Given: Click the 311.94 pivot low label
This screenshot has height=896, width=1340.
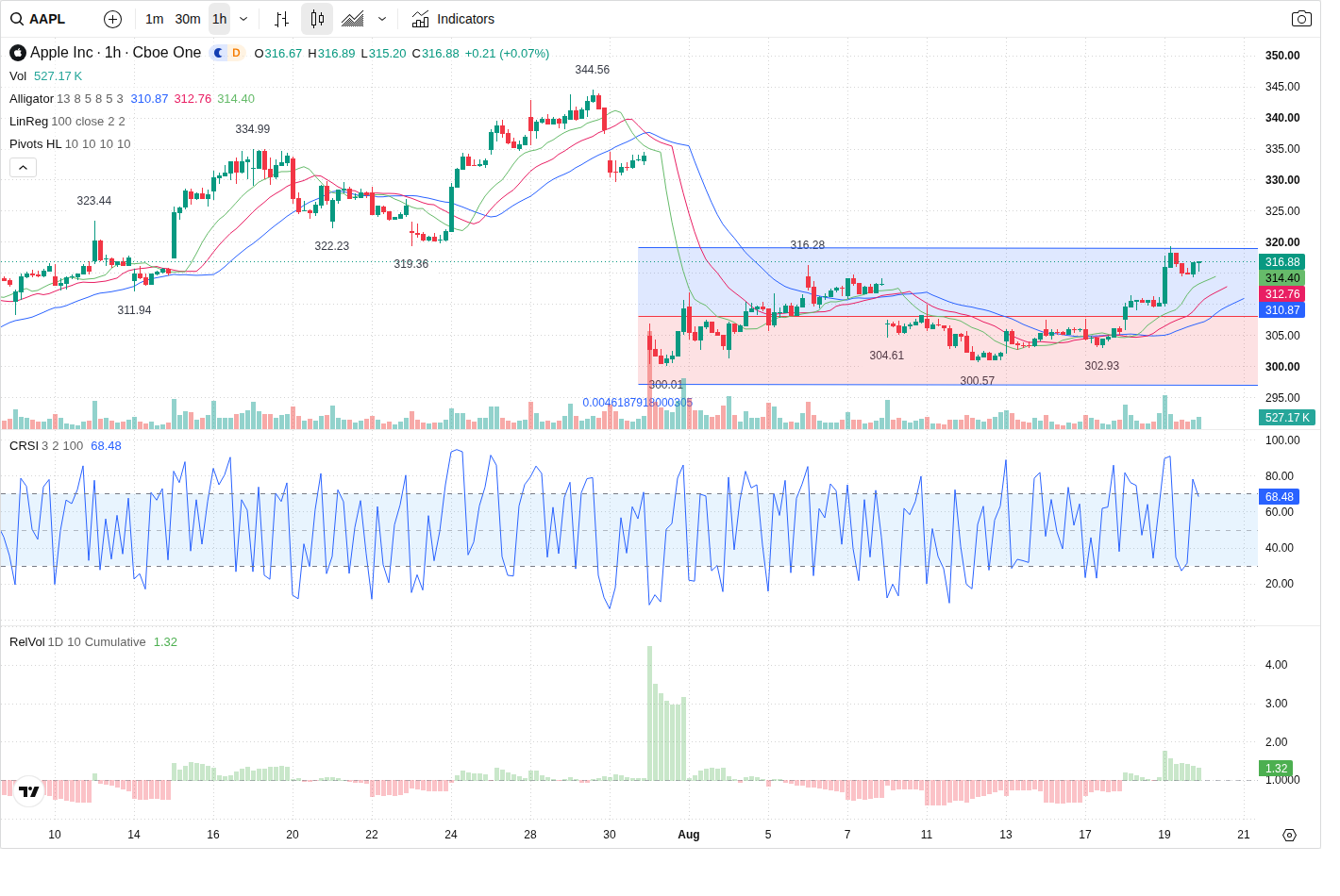Looking at the screenshot, I should 134,310.
